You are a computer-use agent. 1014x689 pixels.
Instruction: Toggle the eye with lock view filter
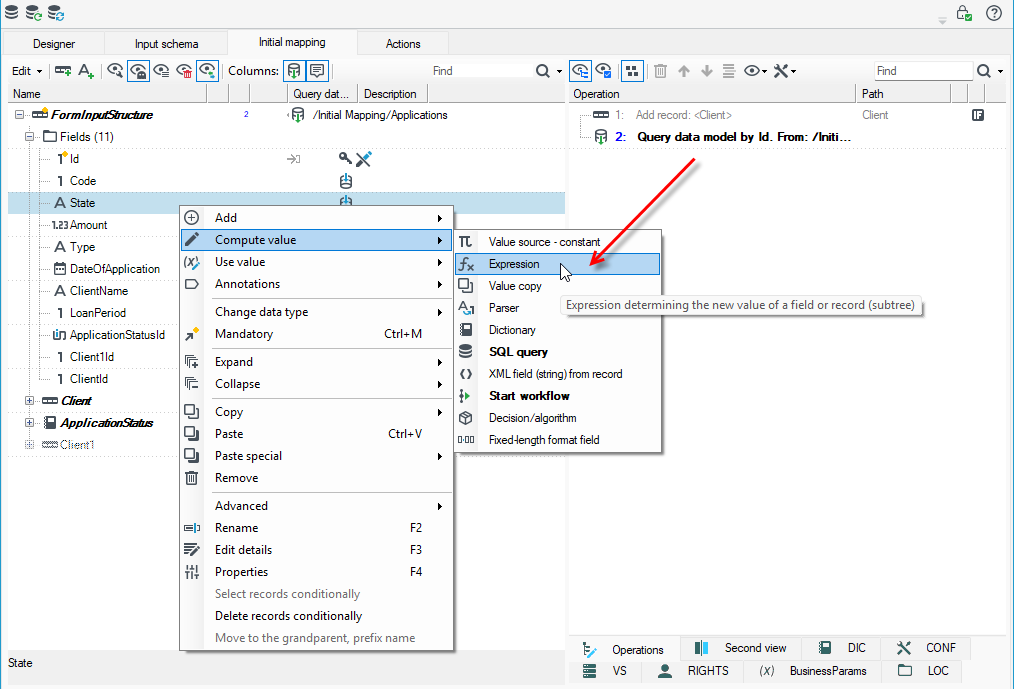tap(138, 71)
